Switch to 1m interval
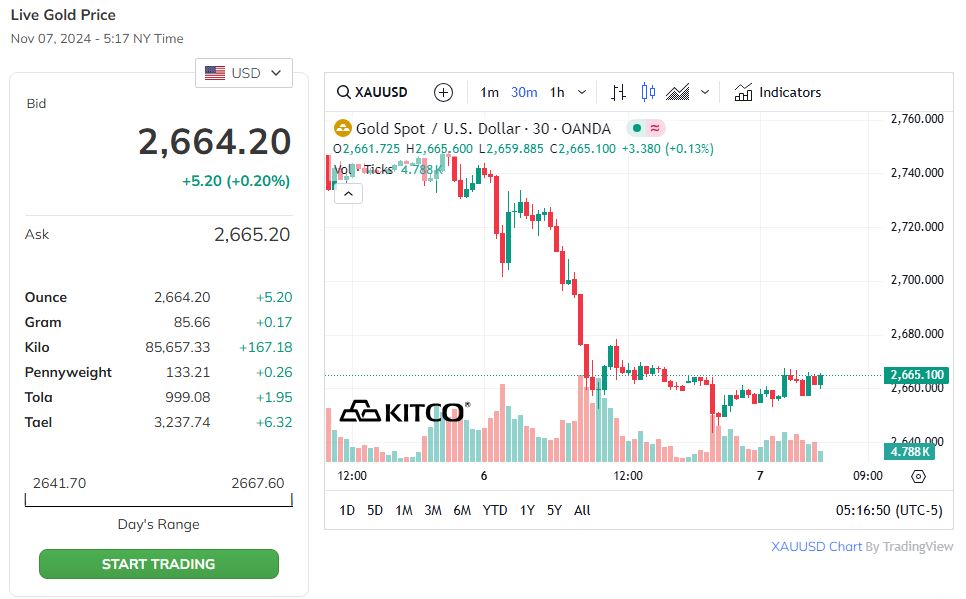Viewport: 966px width, 599px height. 489,92
